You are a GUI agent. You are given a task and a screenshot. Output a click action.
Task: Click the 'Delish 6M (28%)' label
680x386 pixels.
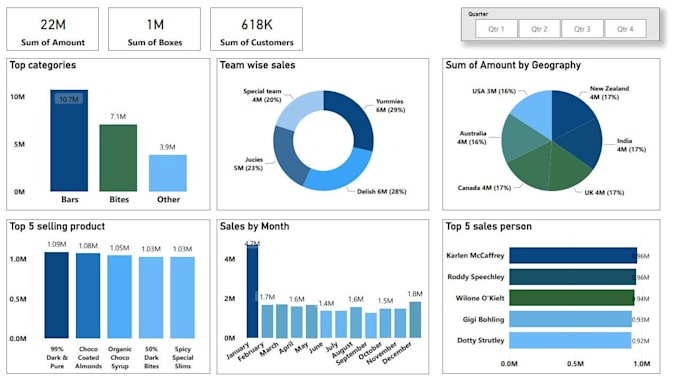pos(382,191)
